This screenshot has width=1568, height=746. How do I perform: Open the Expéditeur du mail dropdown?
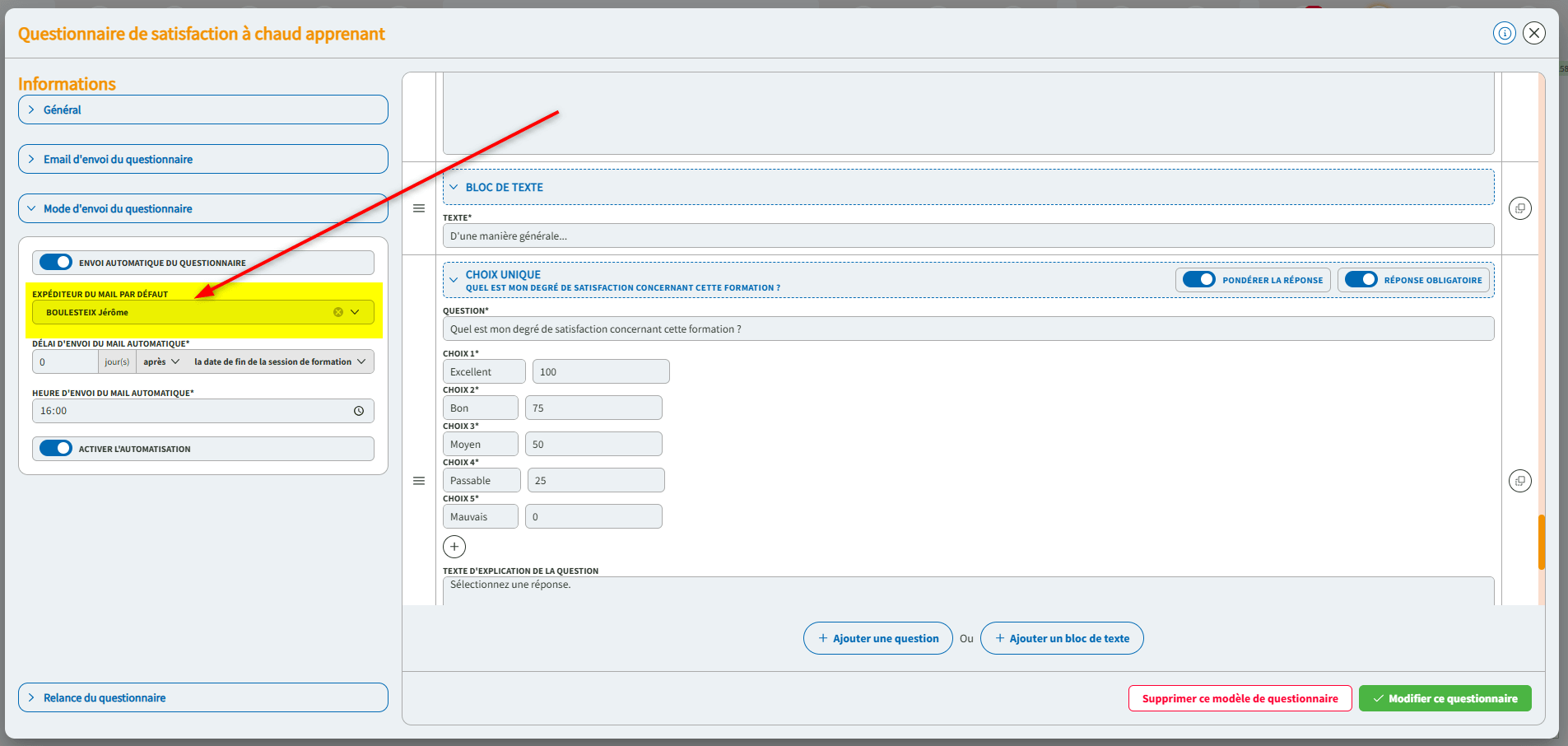(x=355, y=312)
